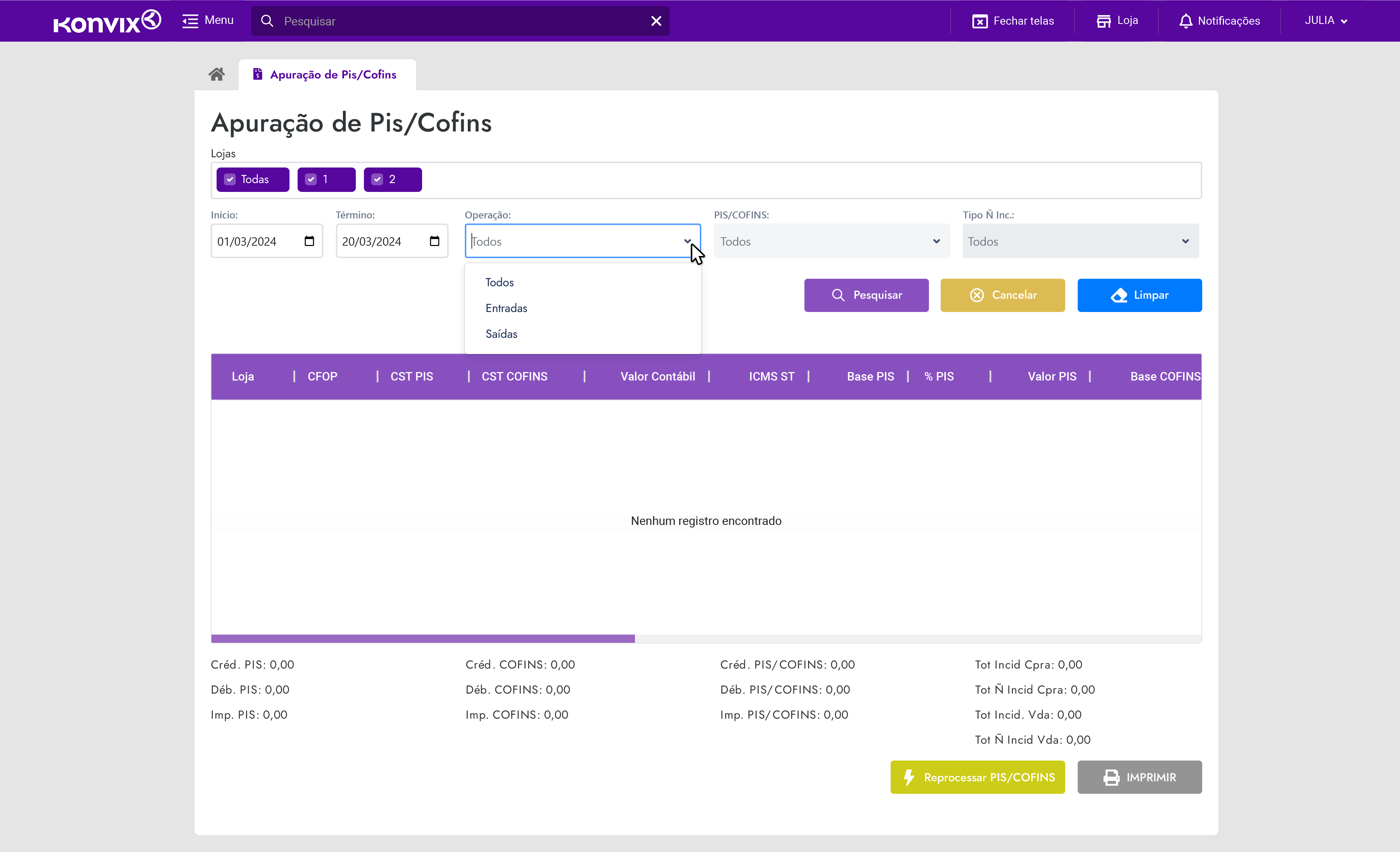Uncheck the Todas stores checkbox
This screenshot has width=1400, height=852.
click(x=230, y=180)
